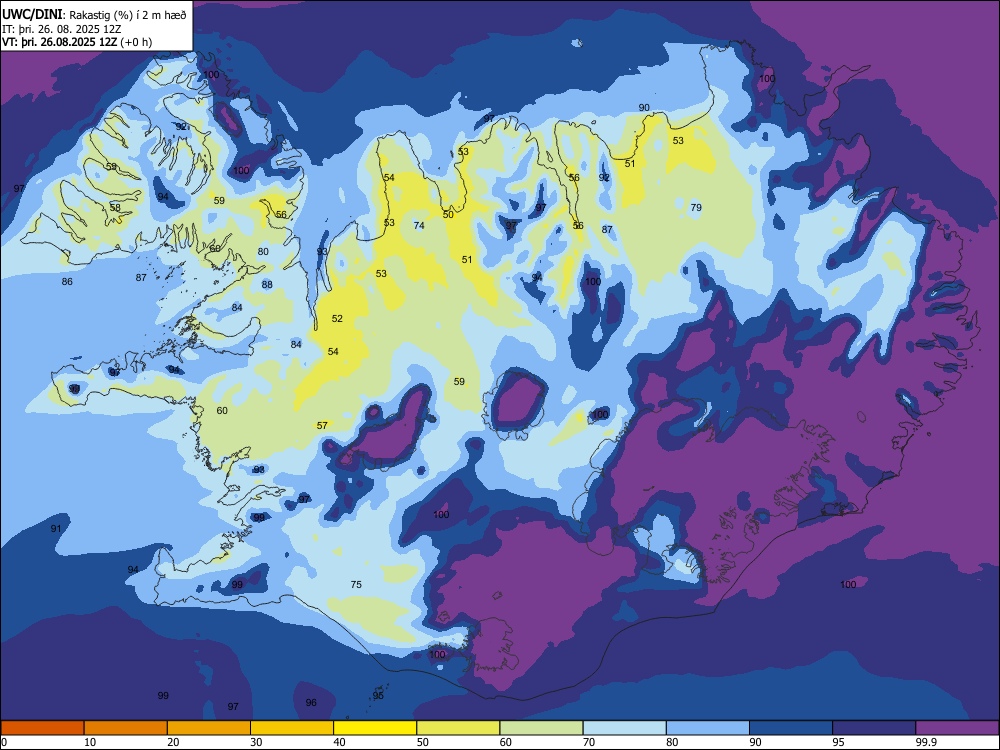Click the humidity value "58" on the map
The width and height of the screenshot is (1000, 750).
(x=115, y=207)
